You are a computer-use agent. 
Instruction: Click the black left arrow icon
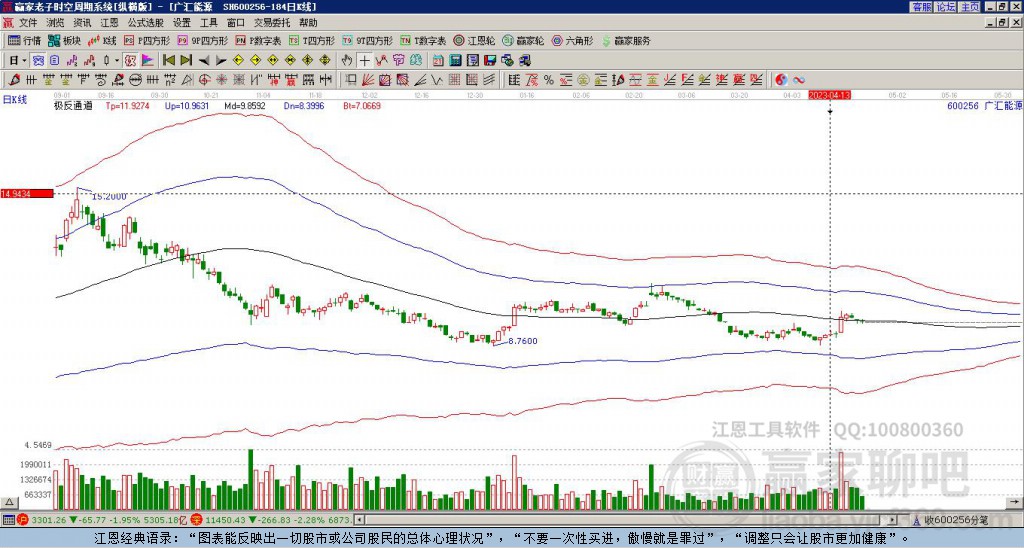click(204, 61)
